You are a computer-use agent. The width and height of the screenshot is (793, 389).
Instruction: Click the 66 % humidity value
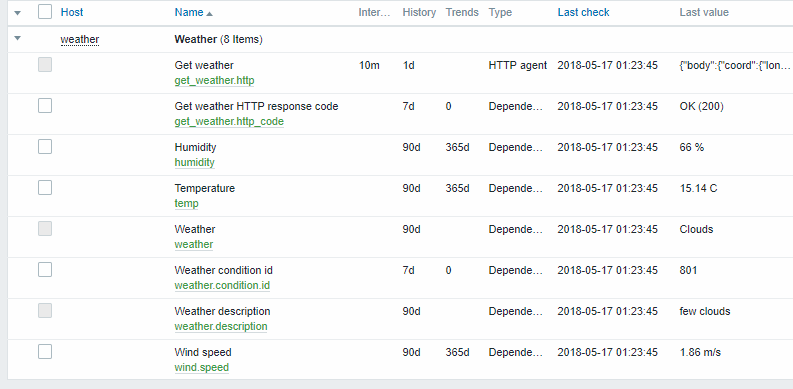[x=692, y=147]
